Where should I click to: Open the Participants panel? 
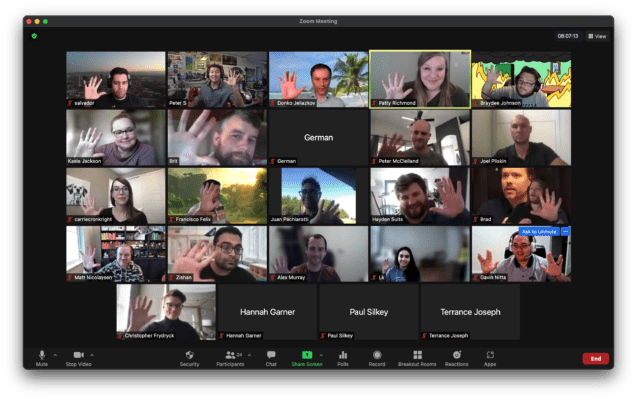coord(232,356)
